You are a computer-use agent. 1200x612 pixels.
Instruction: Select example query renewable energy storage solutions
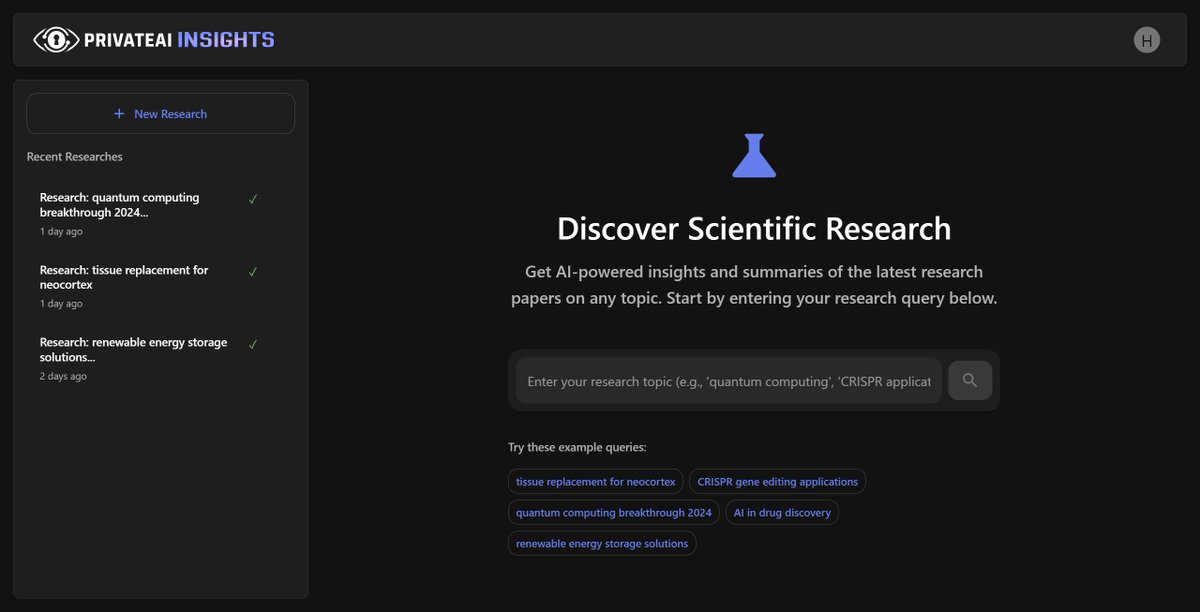point(602,543)
